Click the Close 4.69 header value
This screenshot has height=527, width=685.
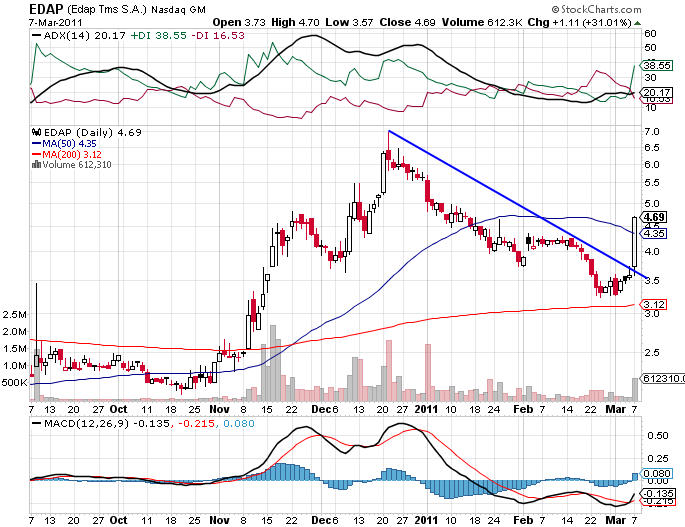point(408,22)
